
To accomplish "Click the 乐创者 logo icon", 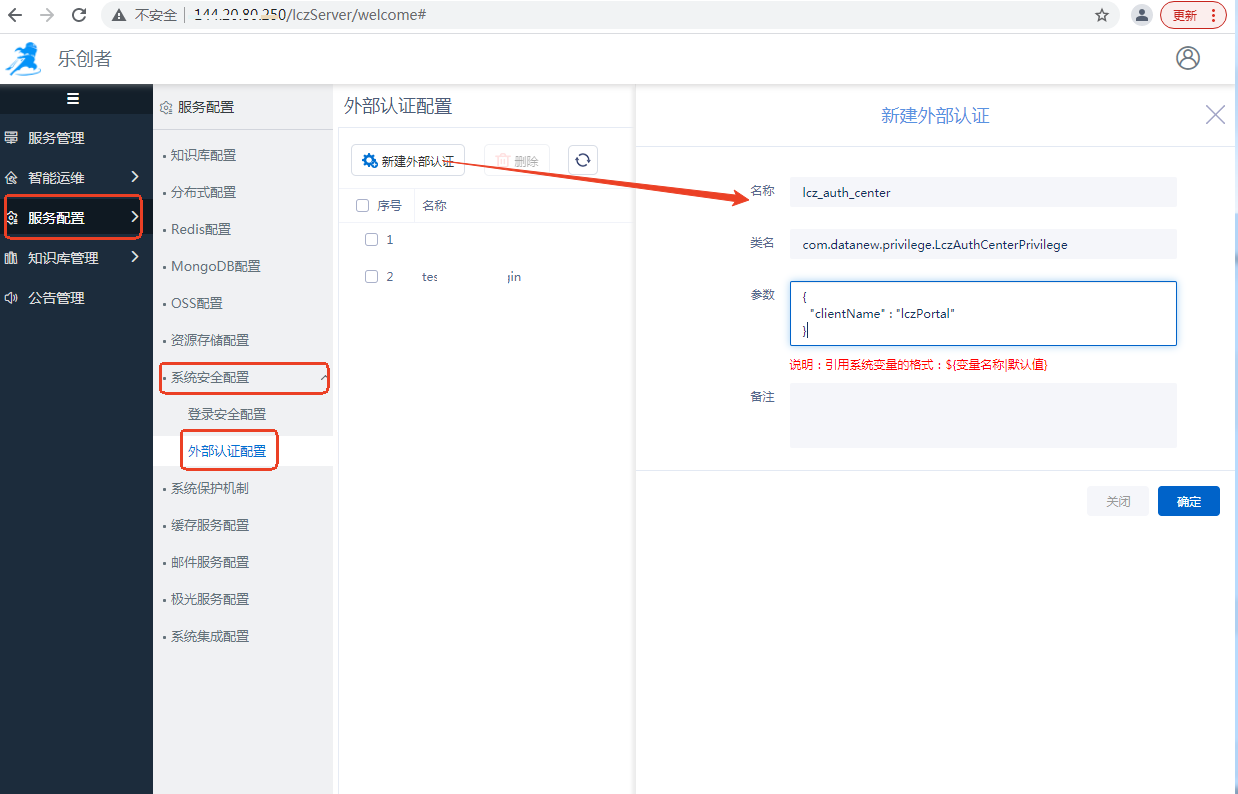I will [x=23, y=59].
